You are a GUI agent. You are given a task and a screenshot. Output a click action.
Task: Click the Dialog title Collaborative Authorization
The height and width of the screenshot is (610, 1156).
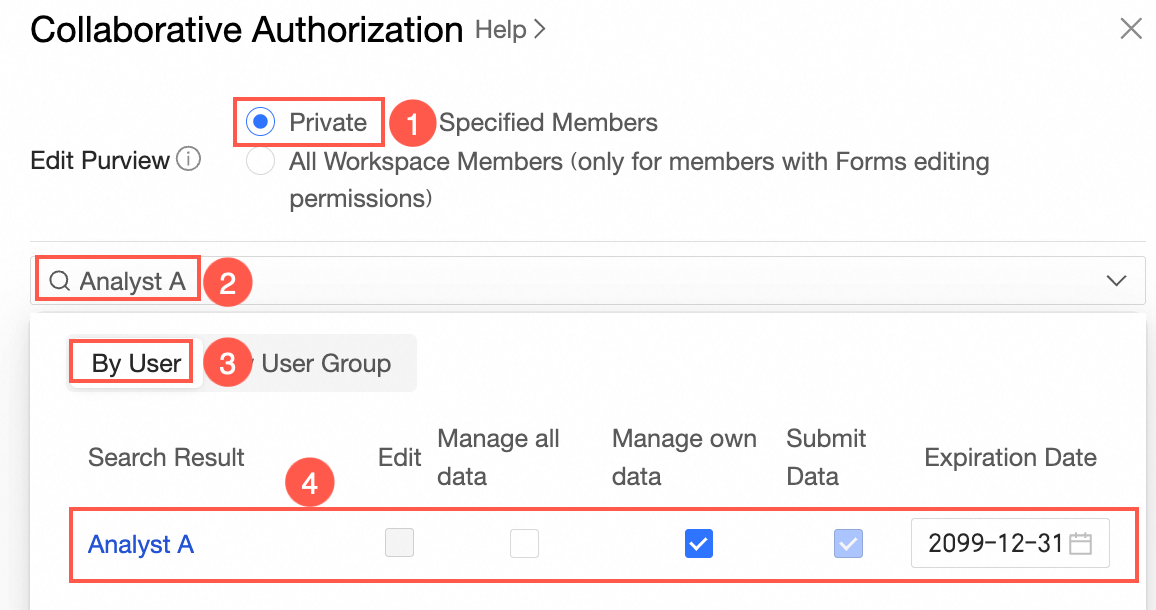point(246,30)
